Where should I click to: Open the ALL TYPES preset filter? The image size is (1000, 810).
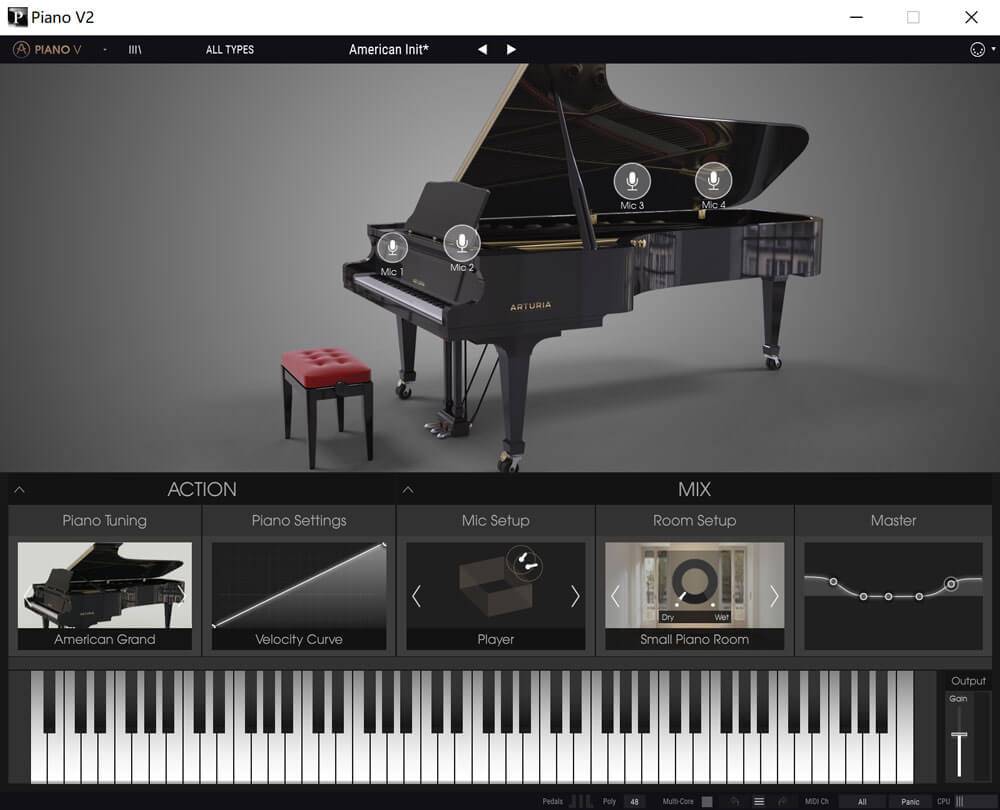[229, 49]
